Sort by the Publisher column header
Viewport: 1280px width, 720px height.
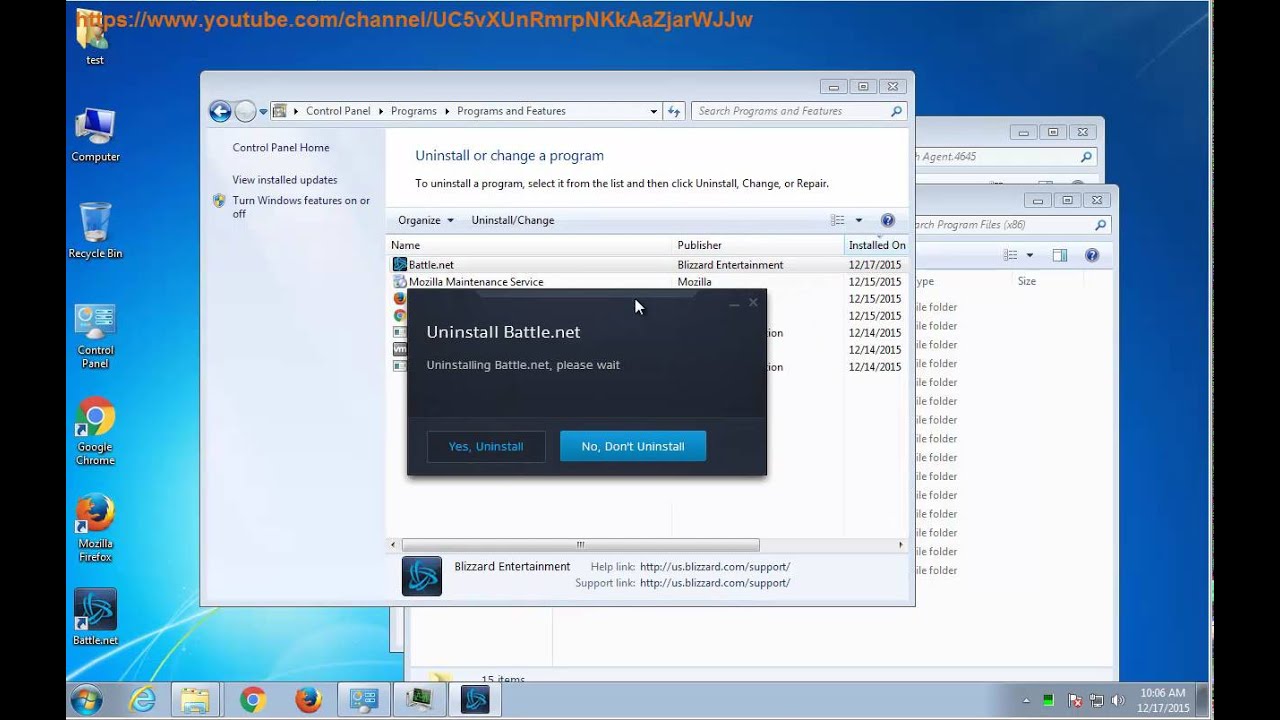tap(759, 245)
